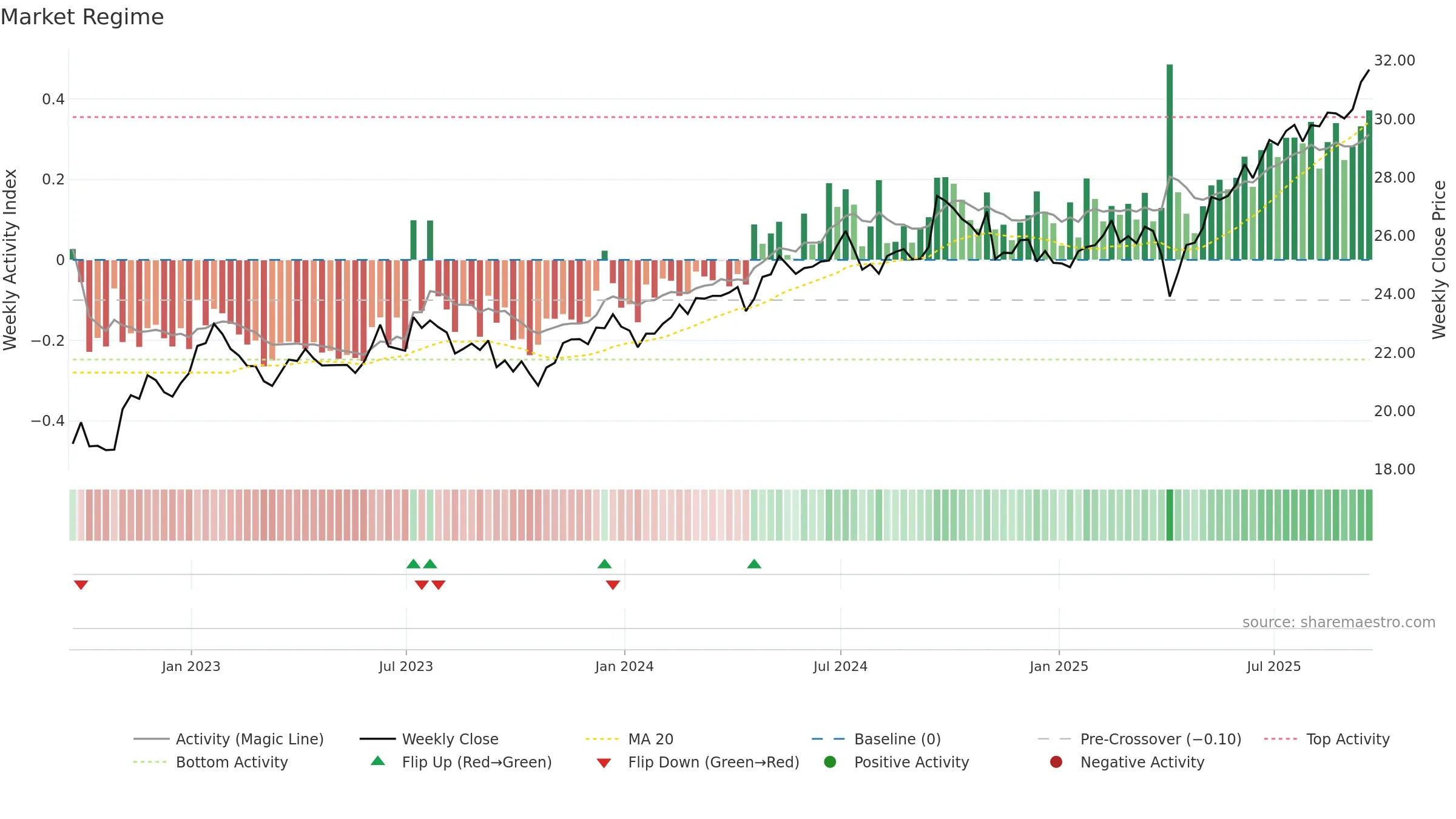Click the 24.00 price axis value

1395,294
